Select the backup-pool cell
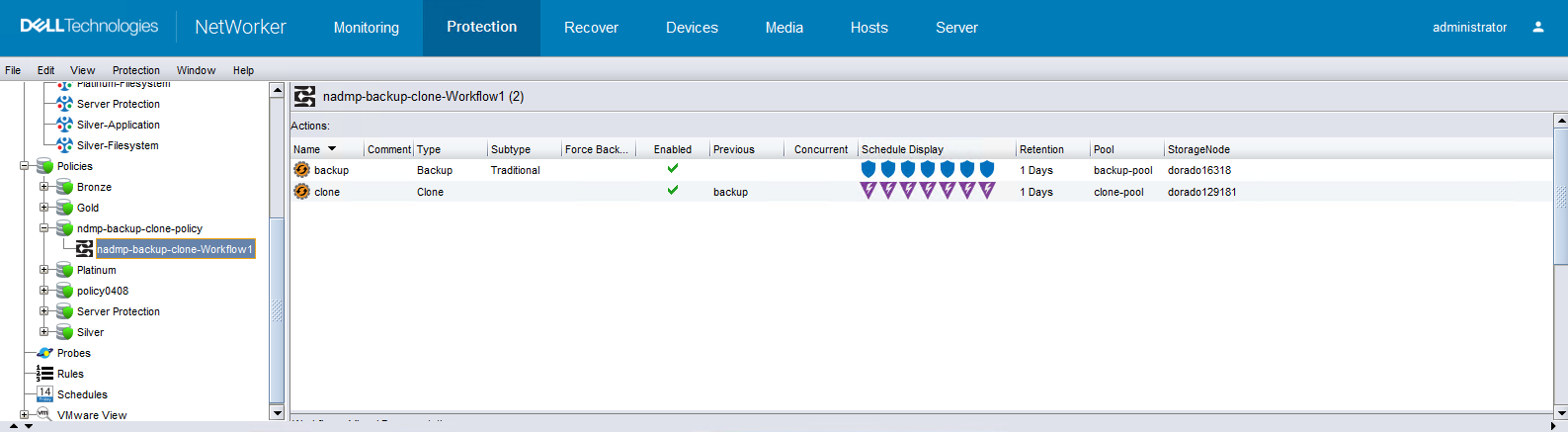 pos(1123,170)
